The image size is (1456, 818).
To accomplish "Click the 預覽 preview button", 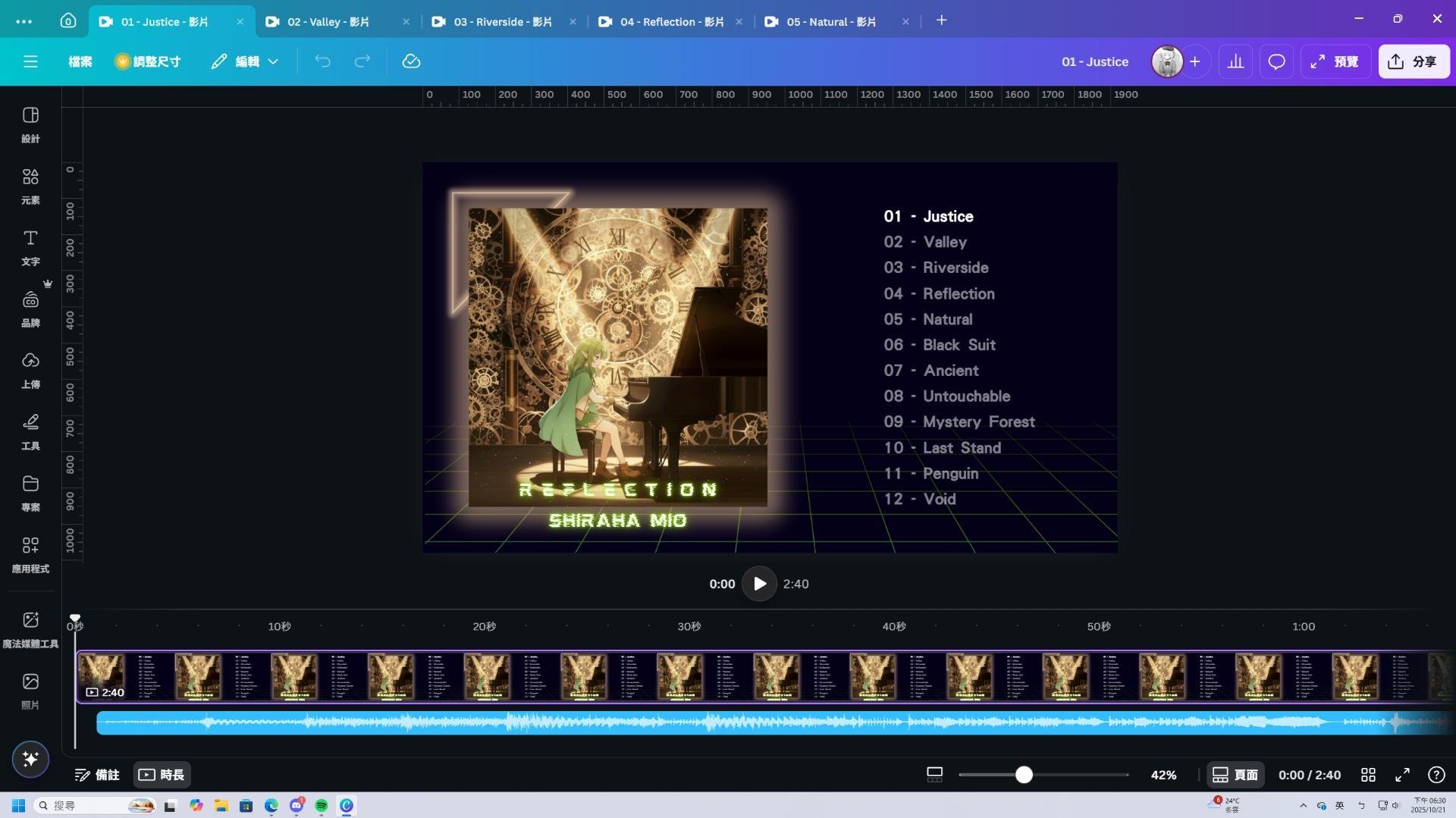I will pos(1335,61).
